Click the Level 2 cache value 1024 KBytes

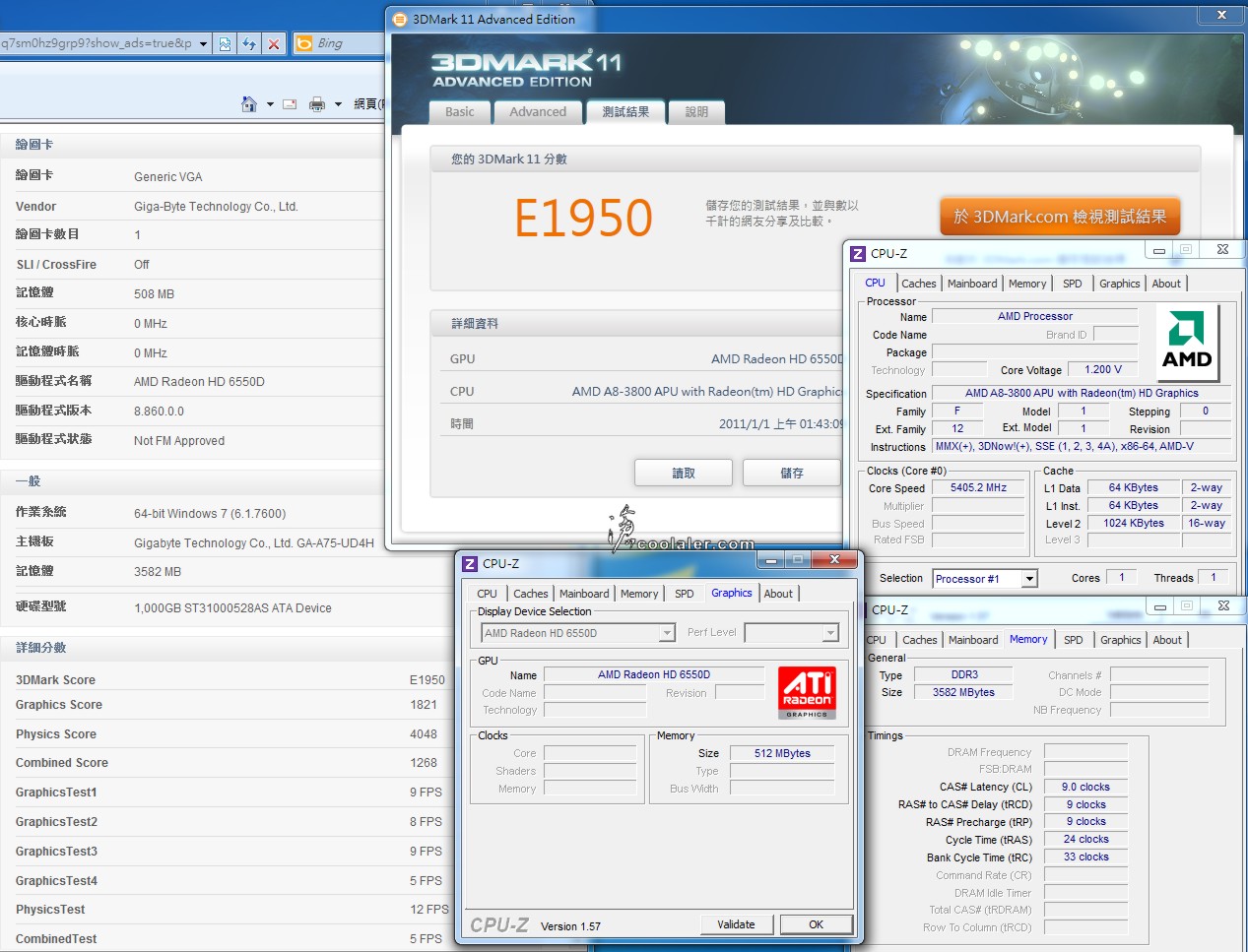(x=1134, y=524)
